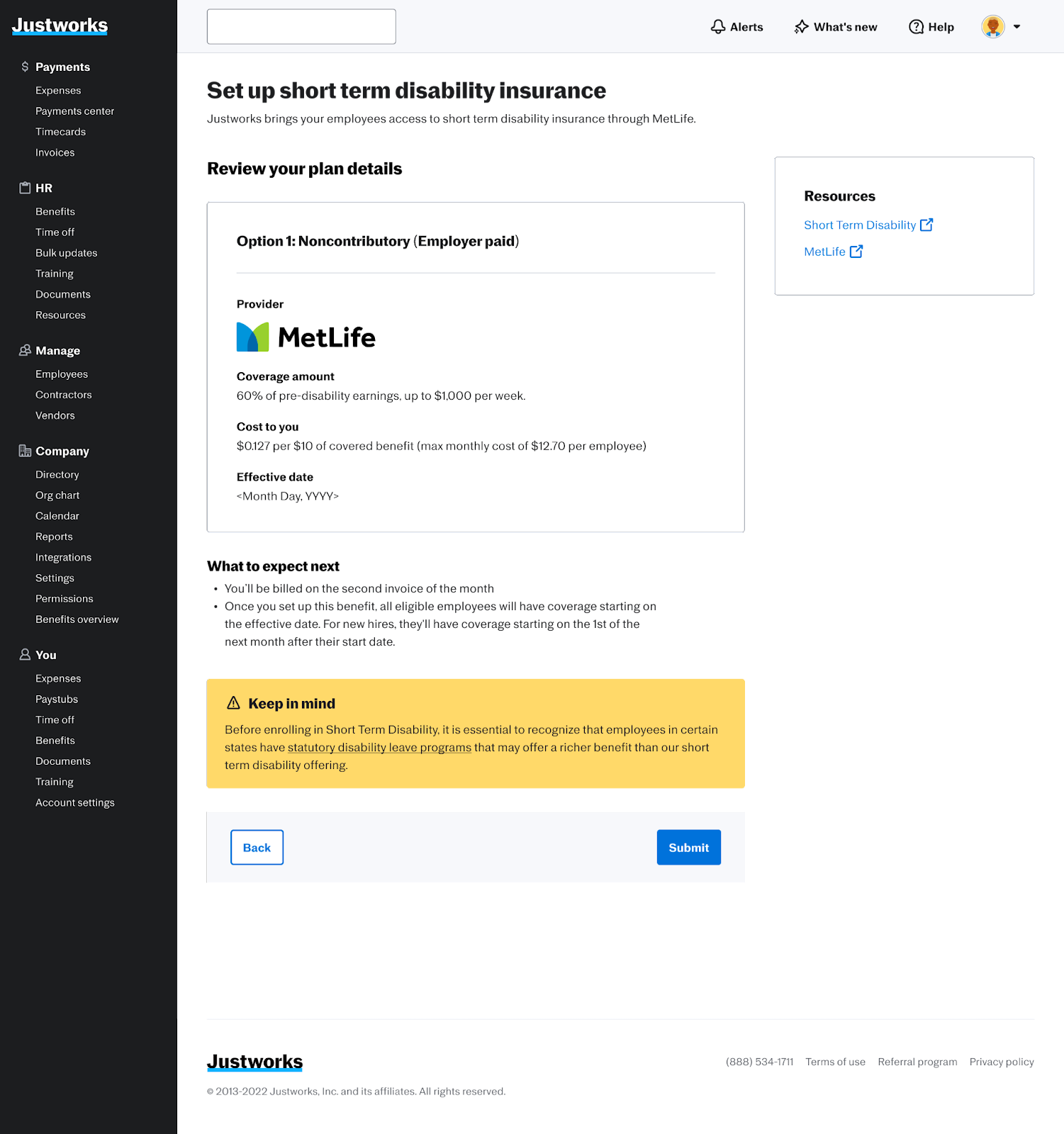The width and height of the screenshot is (1064, 1134).
Task: Open Permissions in sidebar
Action: [65, 598]
